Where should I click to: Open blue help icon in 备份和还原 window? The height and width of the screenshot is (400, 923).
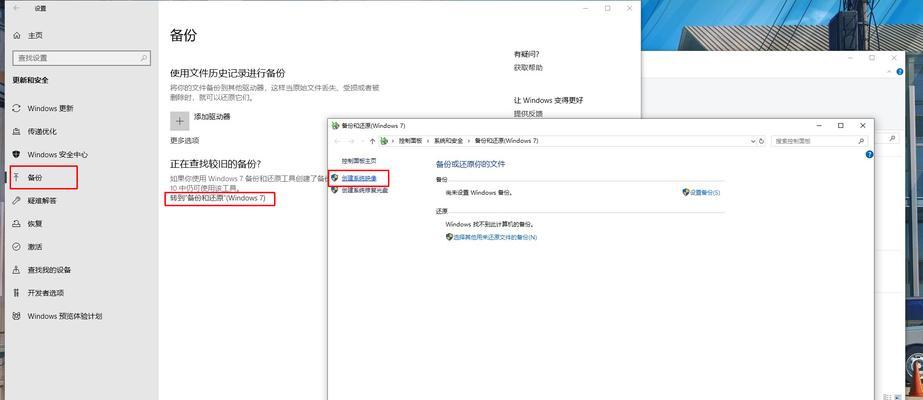tap(869, 155)
